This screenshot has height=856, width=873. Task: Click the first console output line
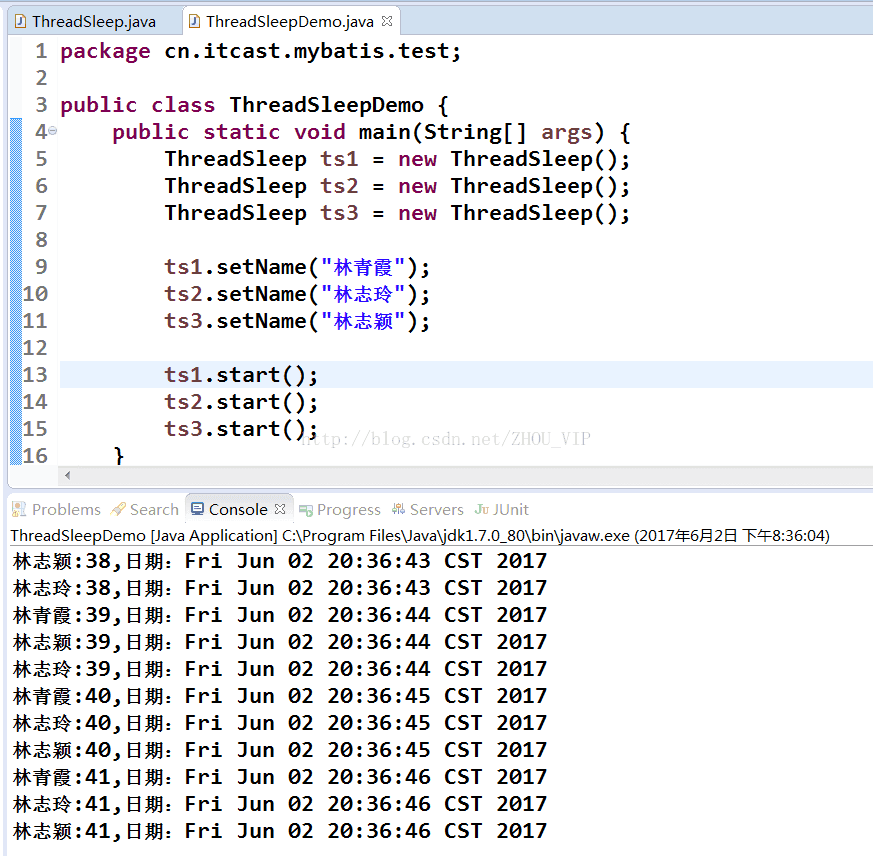point(280,561)
